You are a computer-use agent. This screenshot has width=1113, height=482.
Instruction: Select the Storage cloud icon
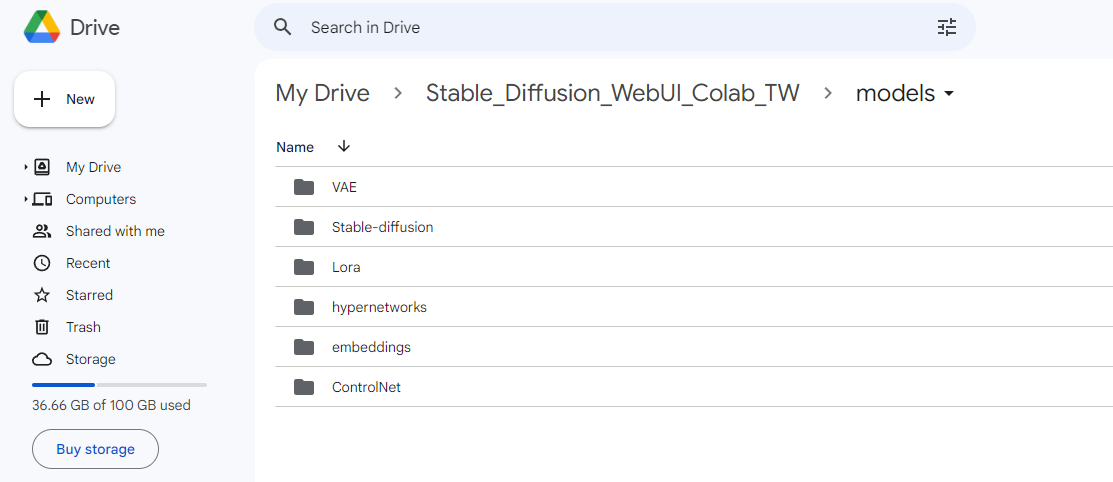pyautogui.click(x=42, y=359)
